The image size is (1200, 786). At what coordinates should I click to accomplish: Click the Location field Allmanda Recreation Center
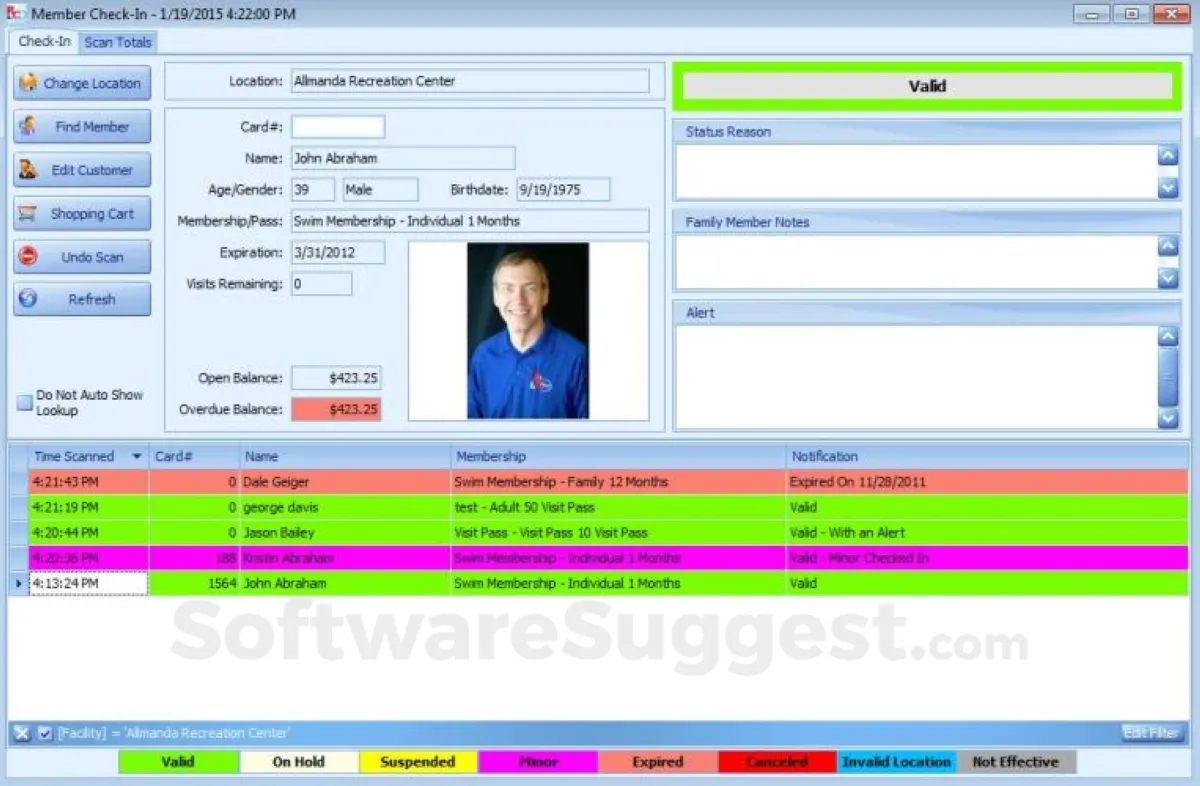pyautogui.click(x=470, y=81)
